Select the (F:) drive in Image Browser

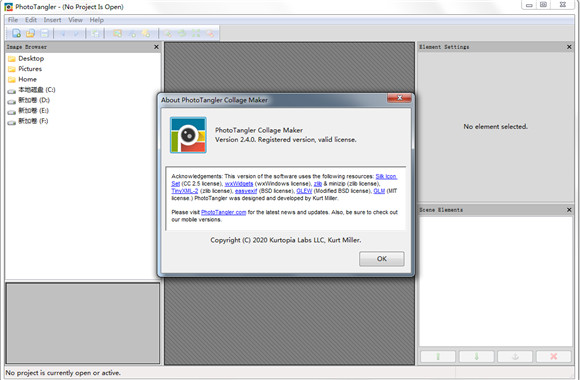(28, 121)
